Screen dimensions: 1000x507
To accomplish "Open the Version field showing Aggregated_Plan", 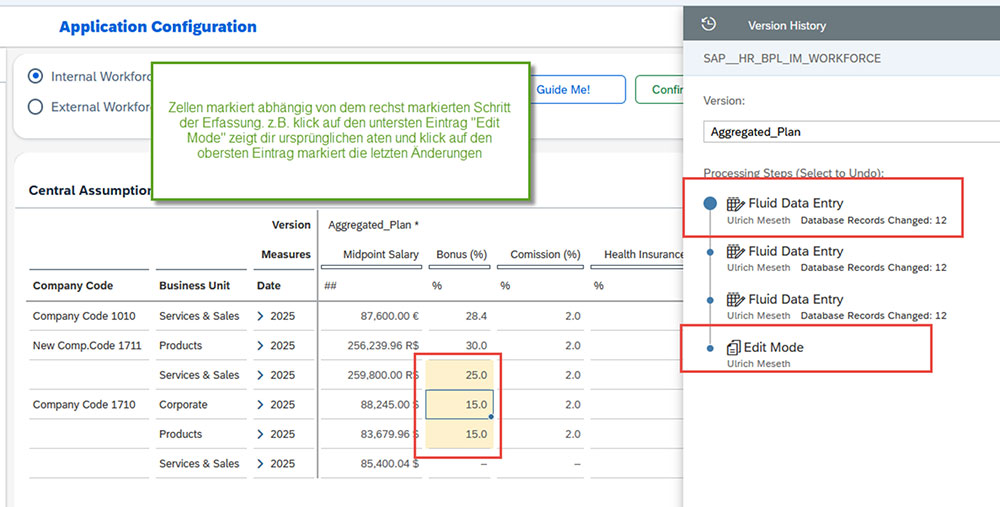I will point(850,132).
